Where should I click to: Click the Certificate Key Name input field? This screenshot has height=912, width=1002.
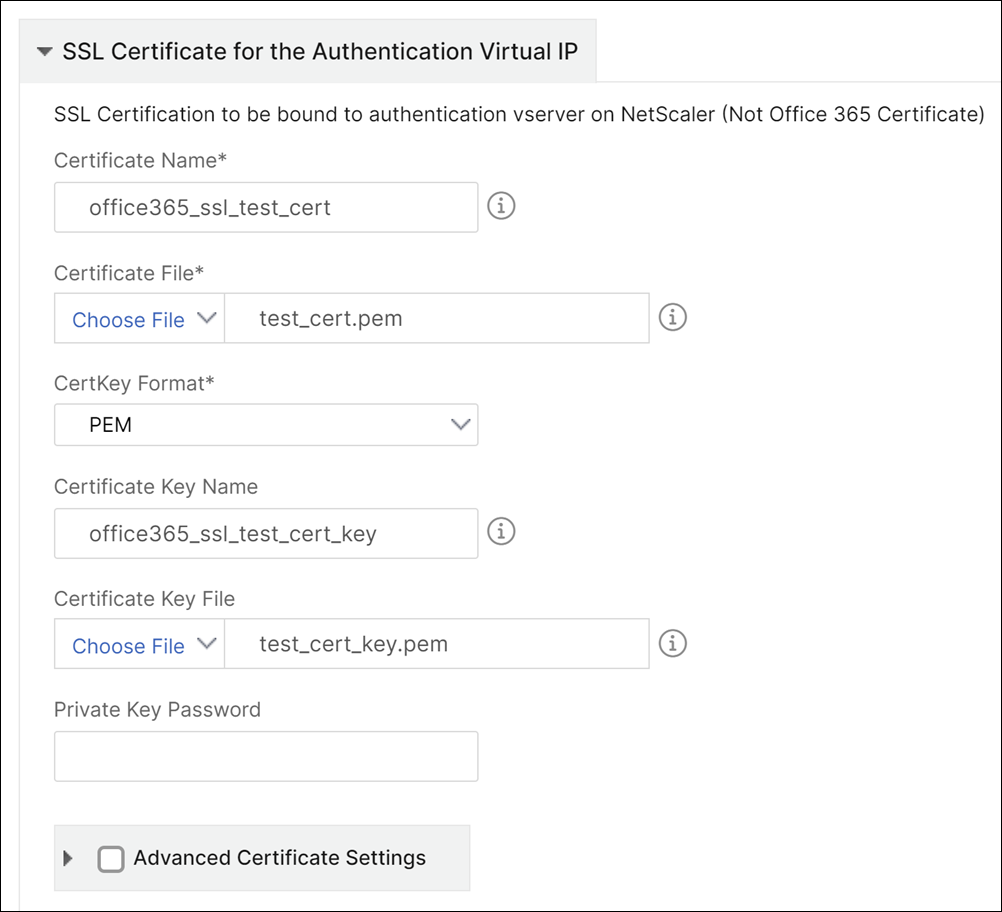[x=266, y=533]
